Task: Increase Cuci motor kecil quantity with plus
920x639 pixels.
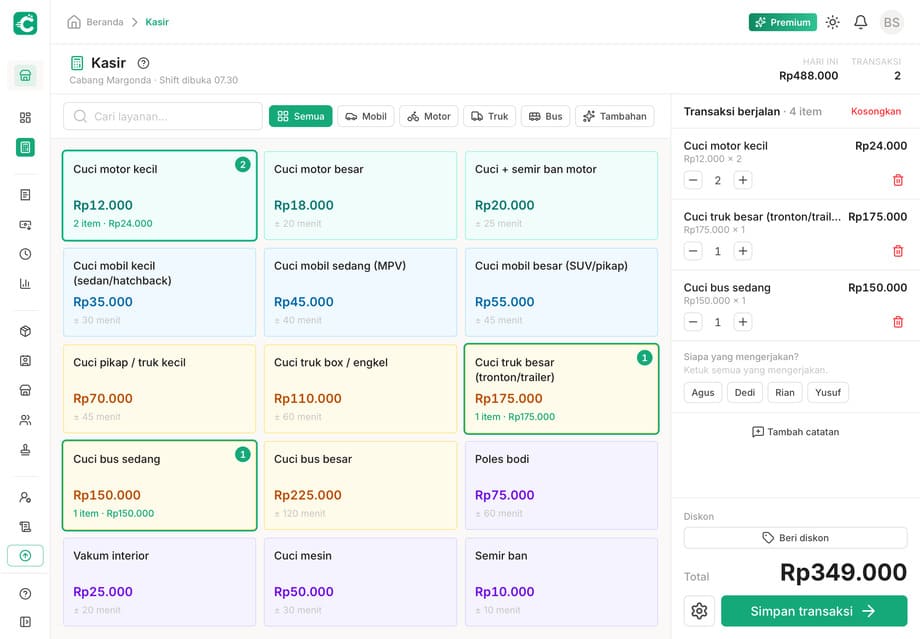Action: 743,180
